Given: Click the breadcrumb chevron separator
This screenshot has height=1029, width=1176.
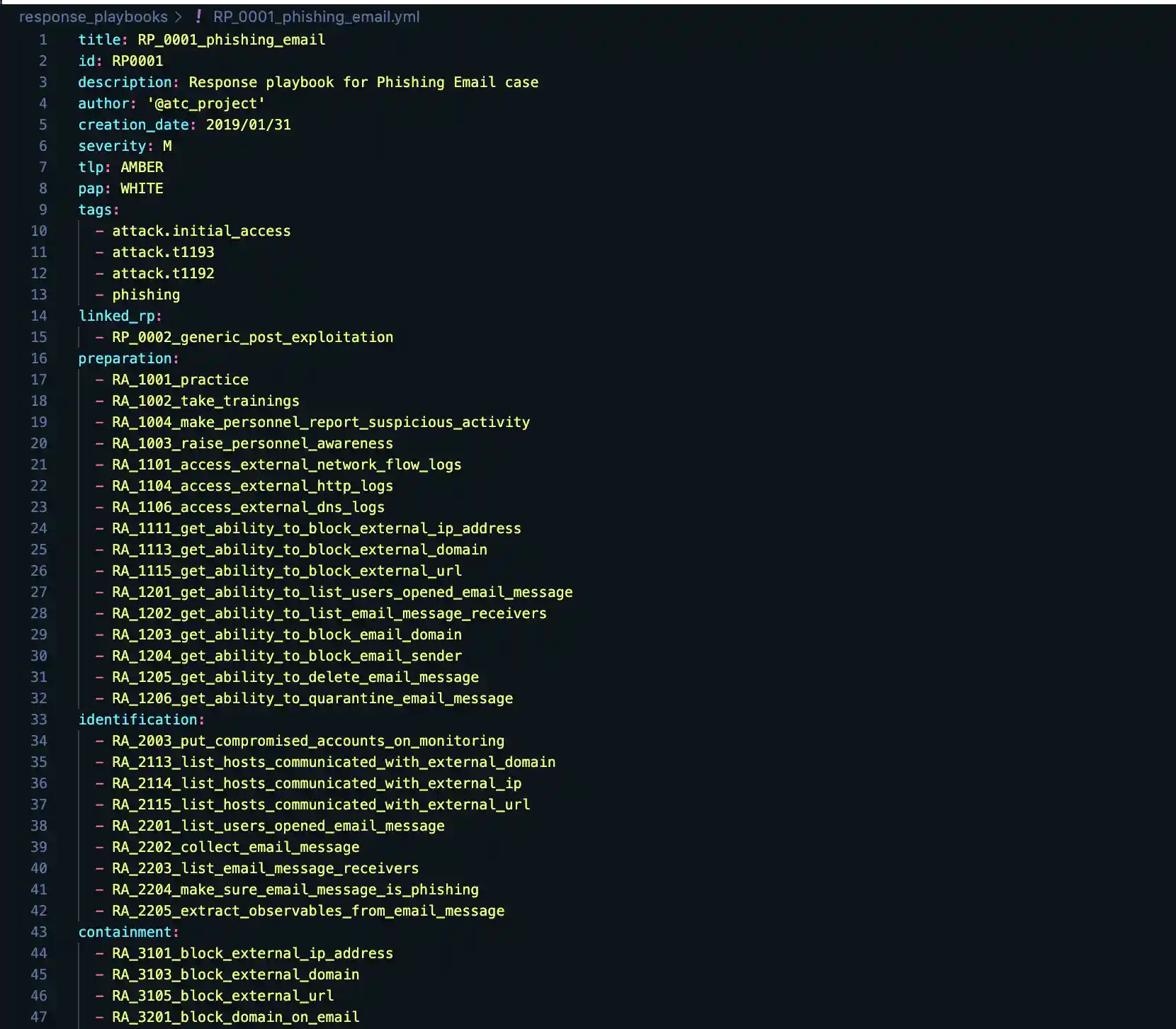Looking at the screenshot, I should point(179,16).
